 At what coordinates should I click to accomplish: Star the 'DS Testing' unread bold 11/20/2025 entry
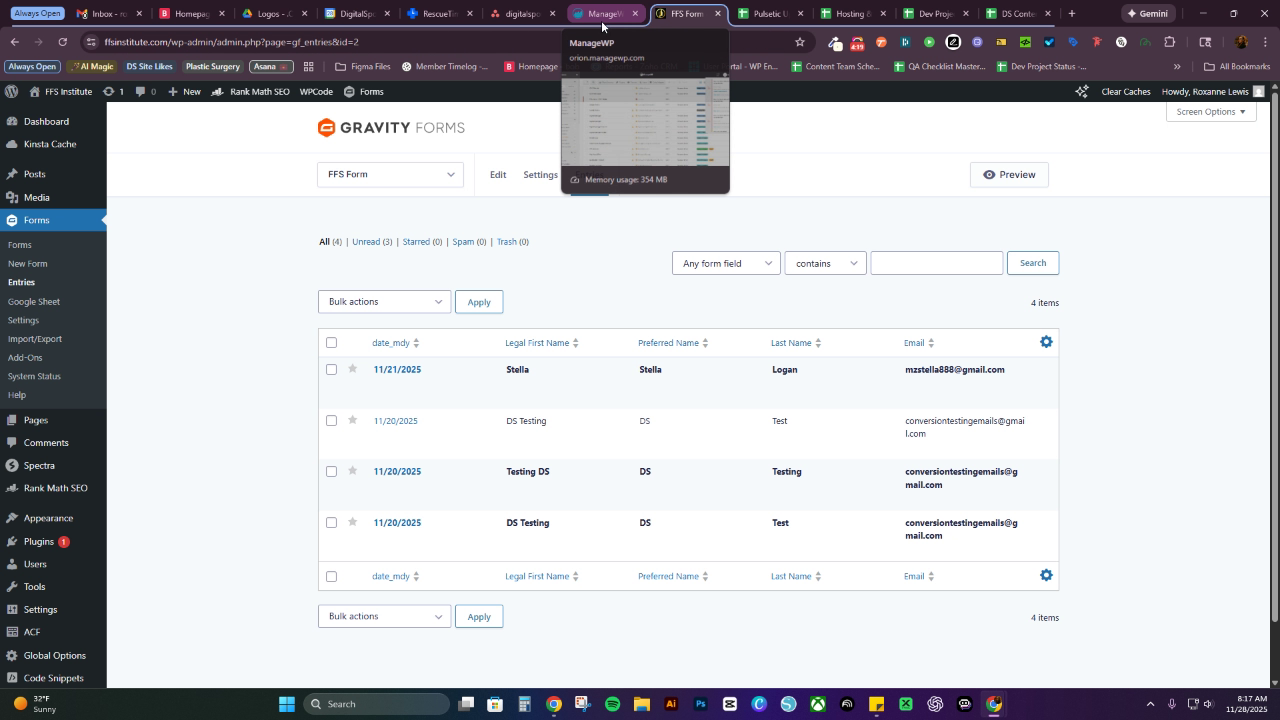coord(352,522)
